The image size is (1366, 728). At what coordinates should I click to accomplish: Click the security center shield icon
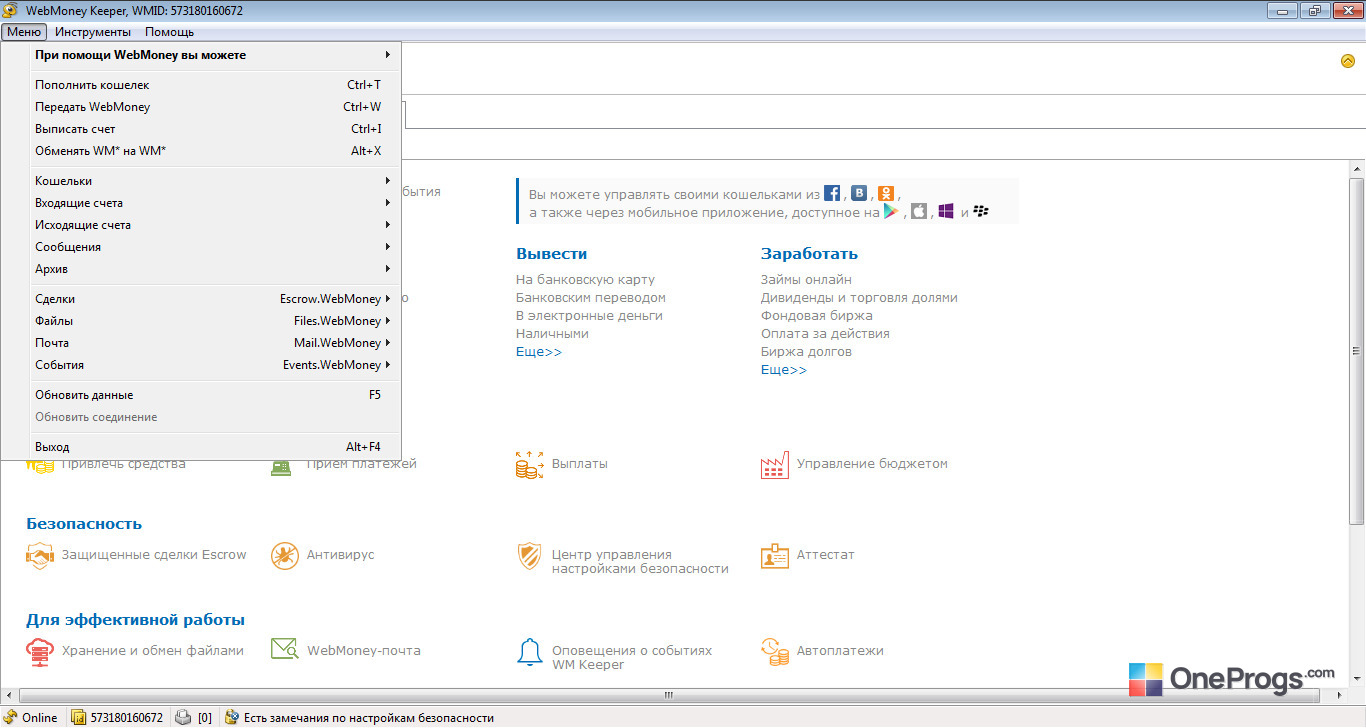click(529, 556)
